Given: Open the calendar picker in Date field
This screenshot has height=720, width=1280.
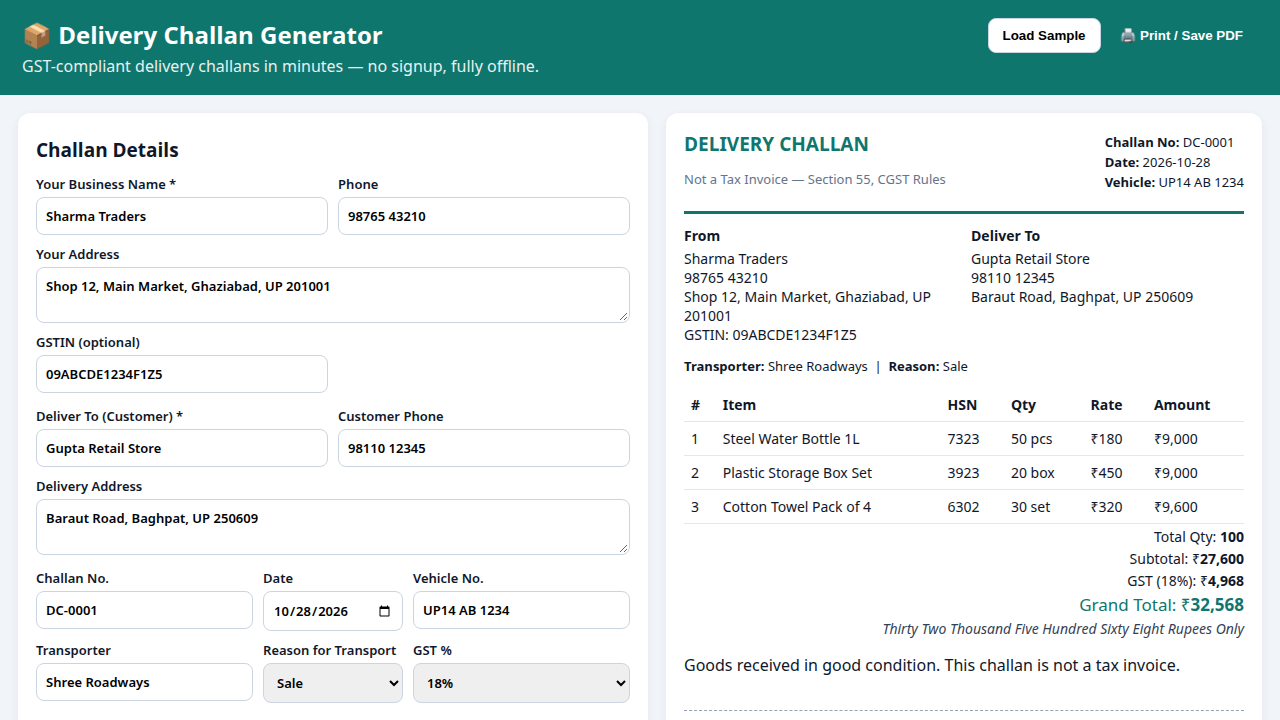Looking at the screenshot, I should 385,611.
